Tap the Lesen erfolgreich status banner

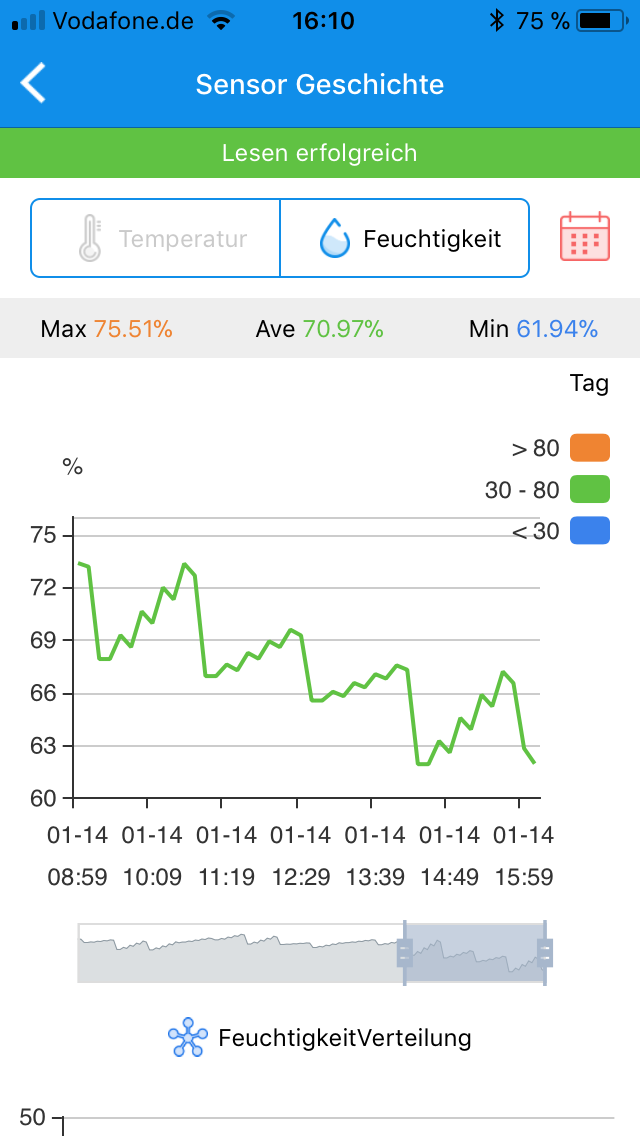point(320,153)
